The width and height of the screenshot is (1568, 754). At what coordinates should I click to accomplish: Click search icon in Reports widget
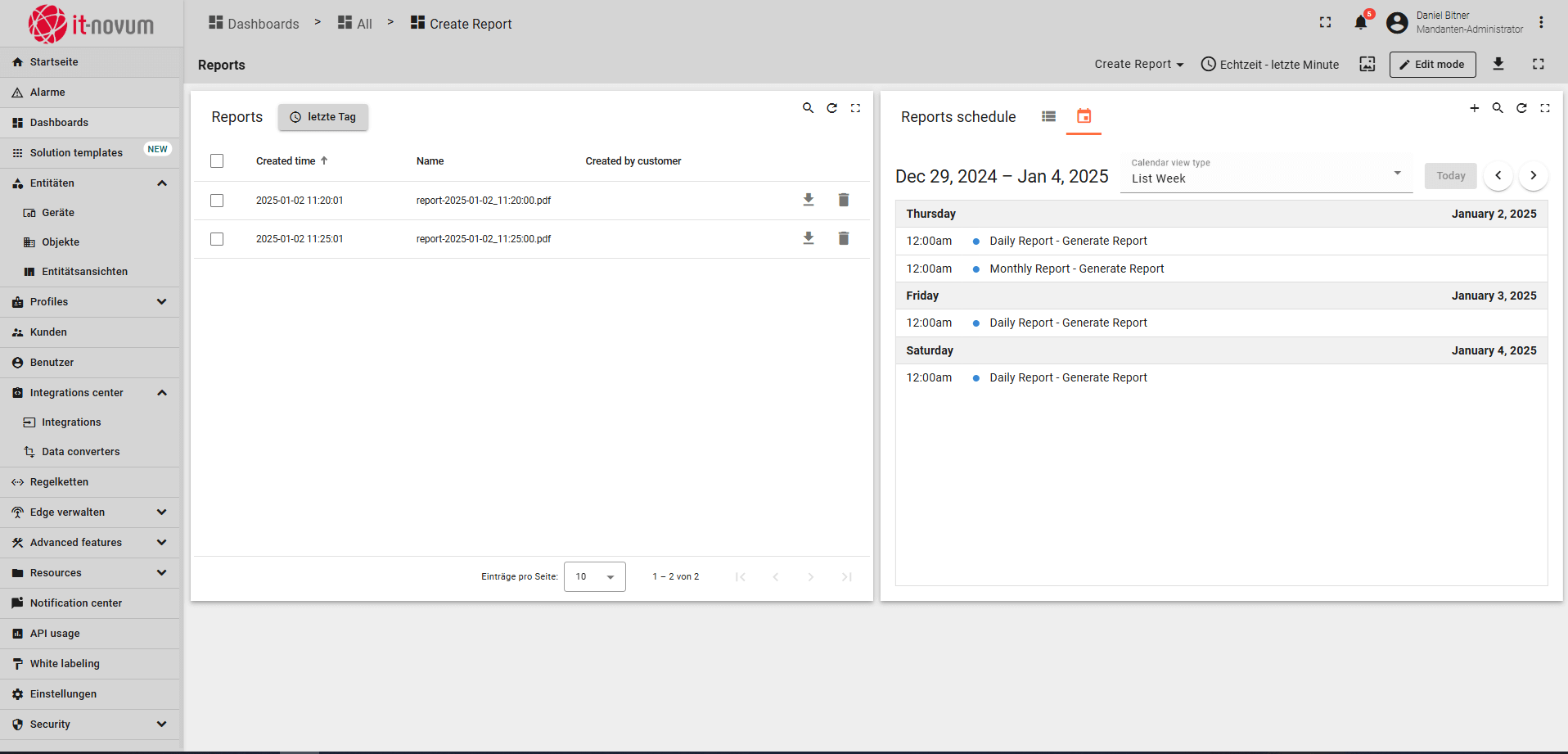[x=808, y=108]
